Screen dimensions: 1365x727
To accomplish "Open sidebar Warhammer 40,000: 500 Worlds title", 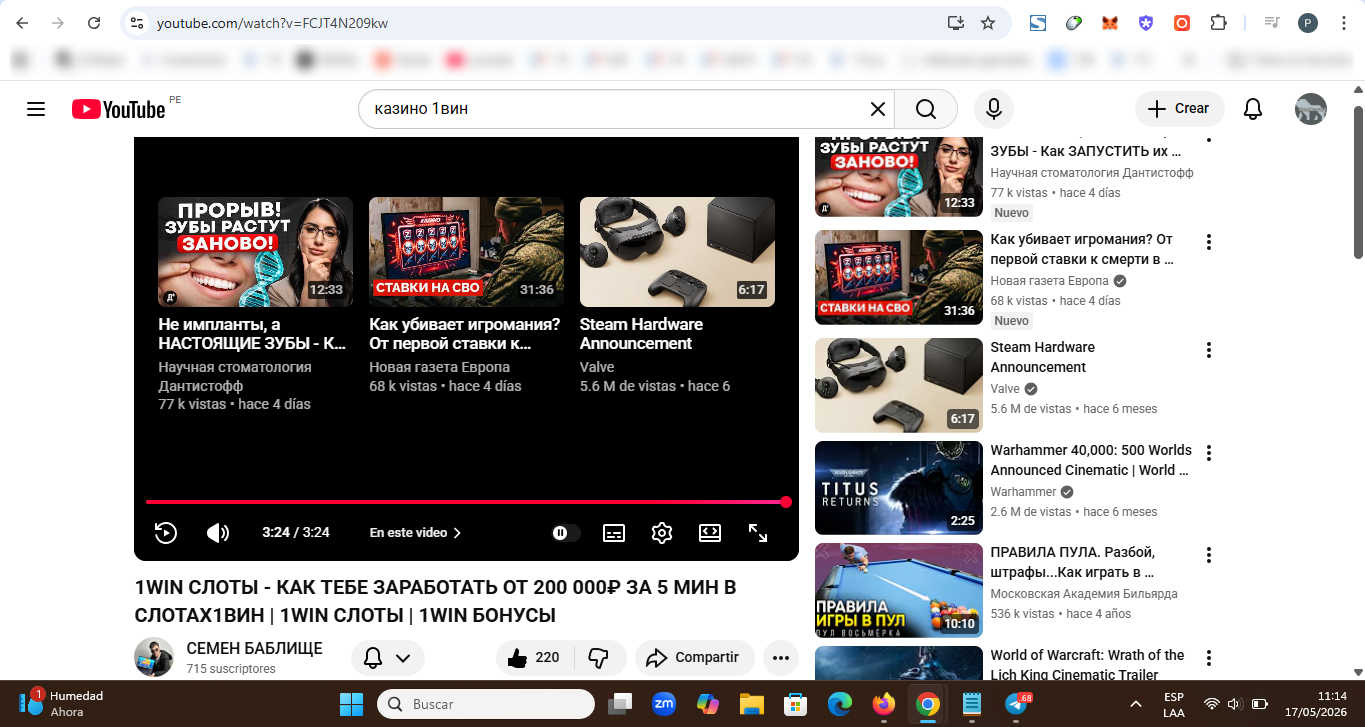I will point(1091,460).
